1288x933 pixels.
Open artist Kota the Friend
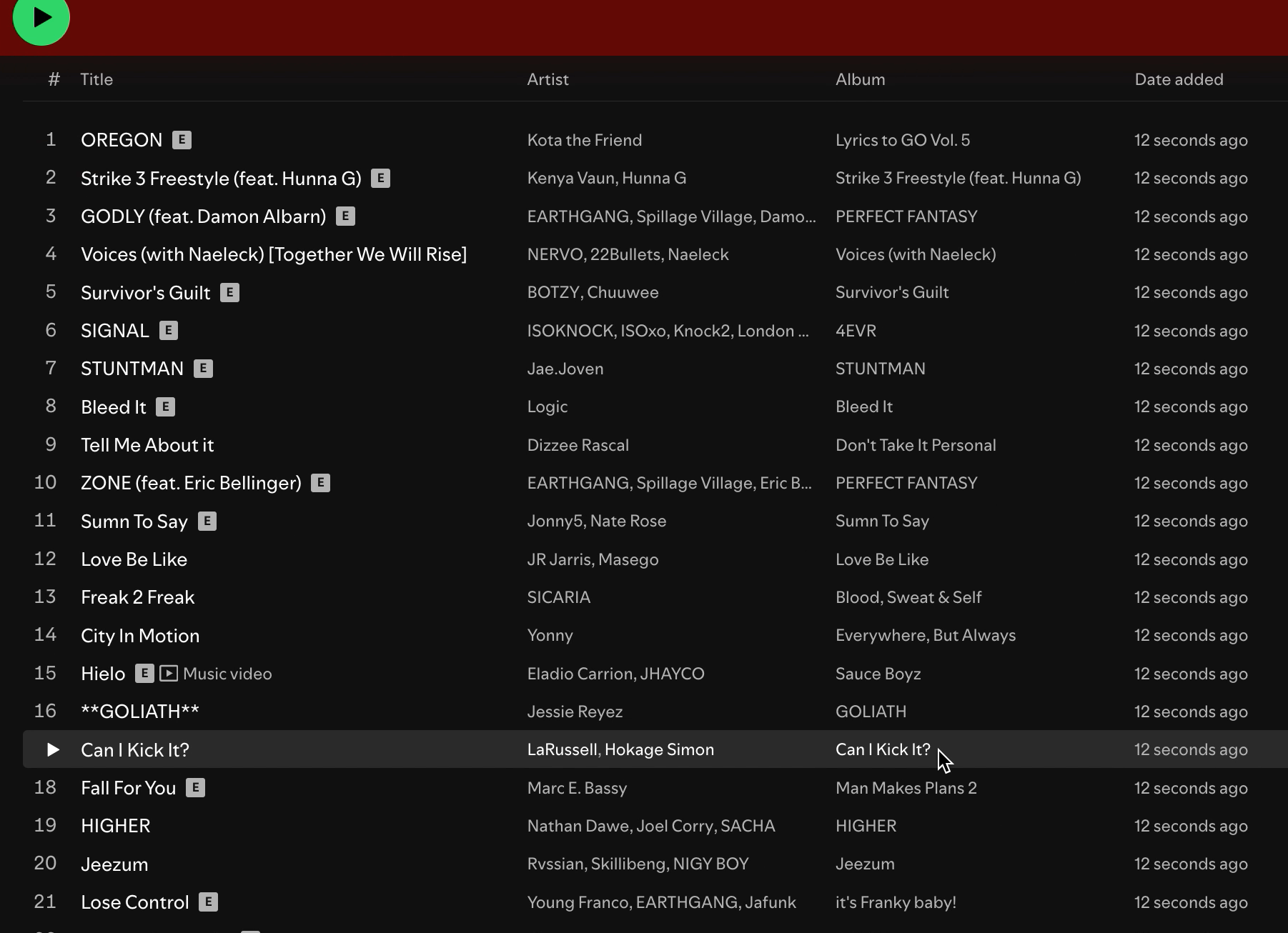click(x=584, y=140)
